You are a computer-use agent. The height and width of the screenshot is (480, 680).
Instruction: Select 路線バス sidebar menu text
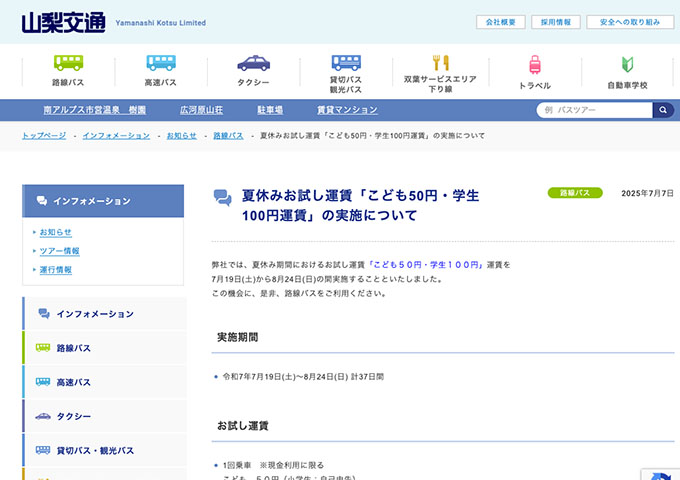point(73,348)
